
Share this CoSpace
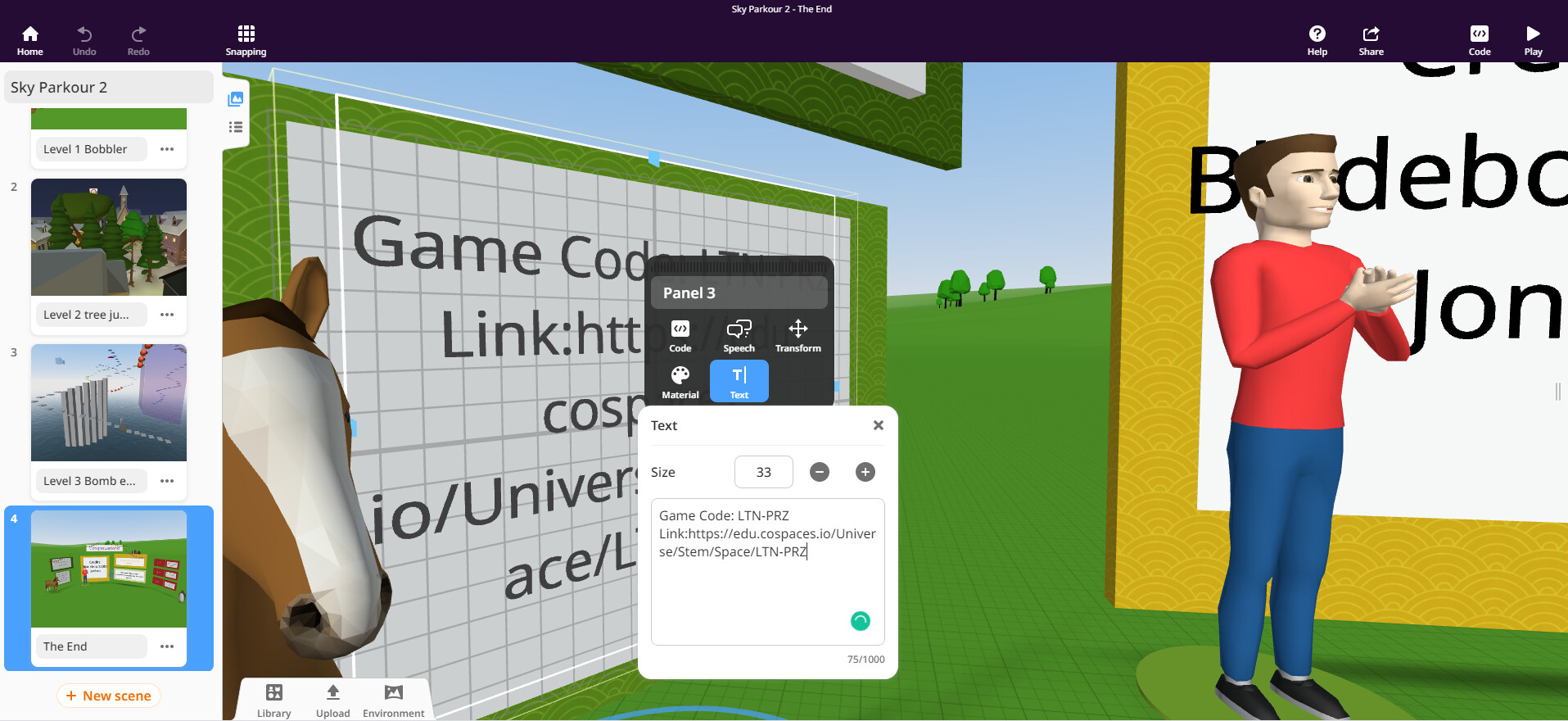point(1371,40)
